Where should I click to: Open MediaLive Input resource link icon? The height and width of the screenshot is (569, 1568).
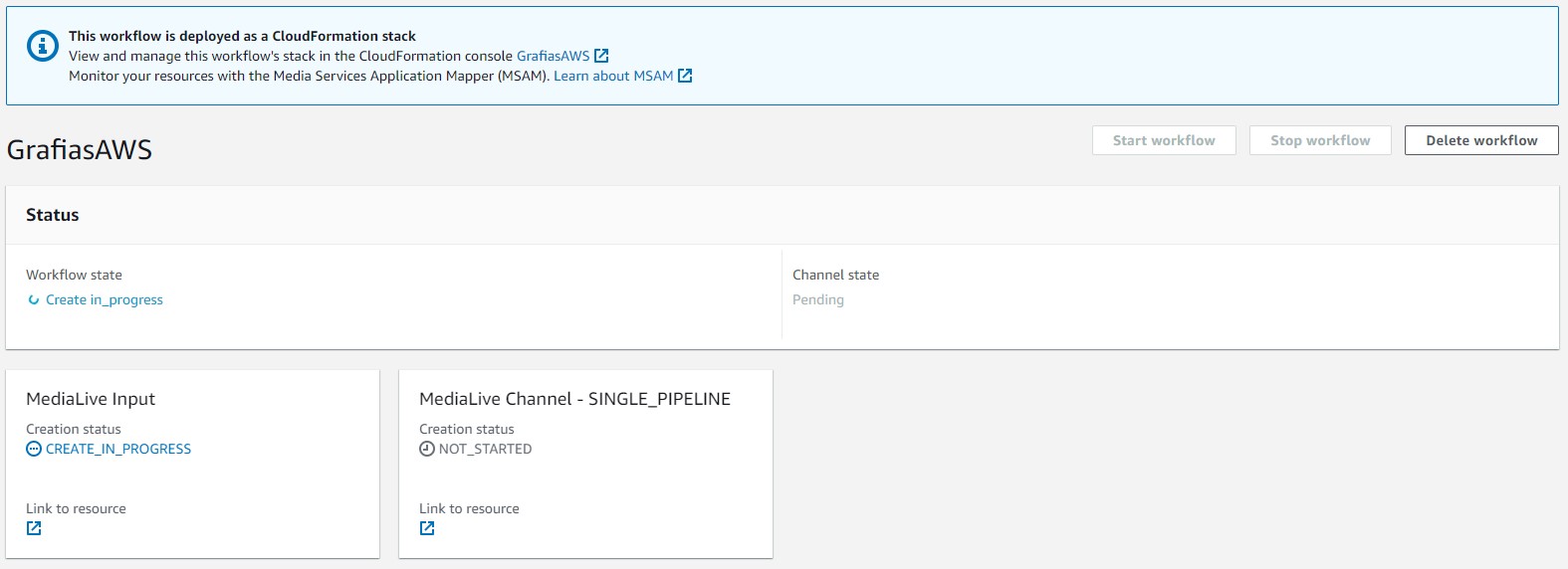(34, 528)
